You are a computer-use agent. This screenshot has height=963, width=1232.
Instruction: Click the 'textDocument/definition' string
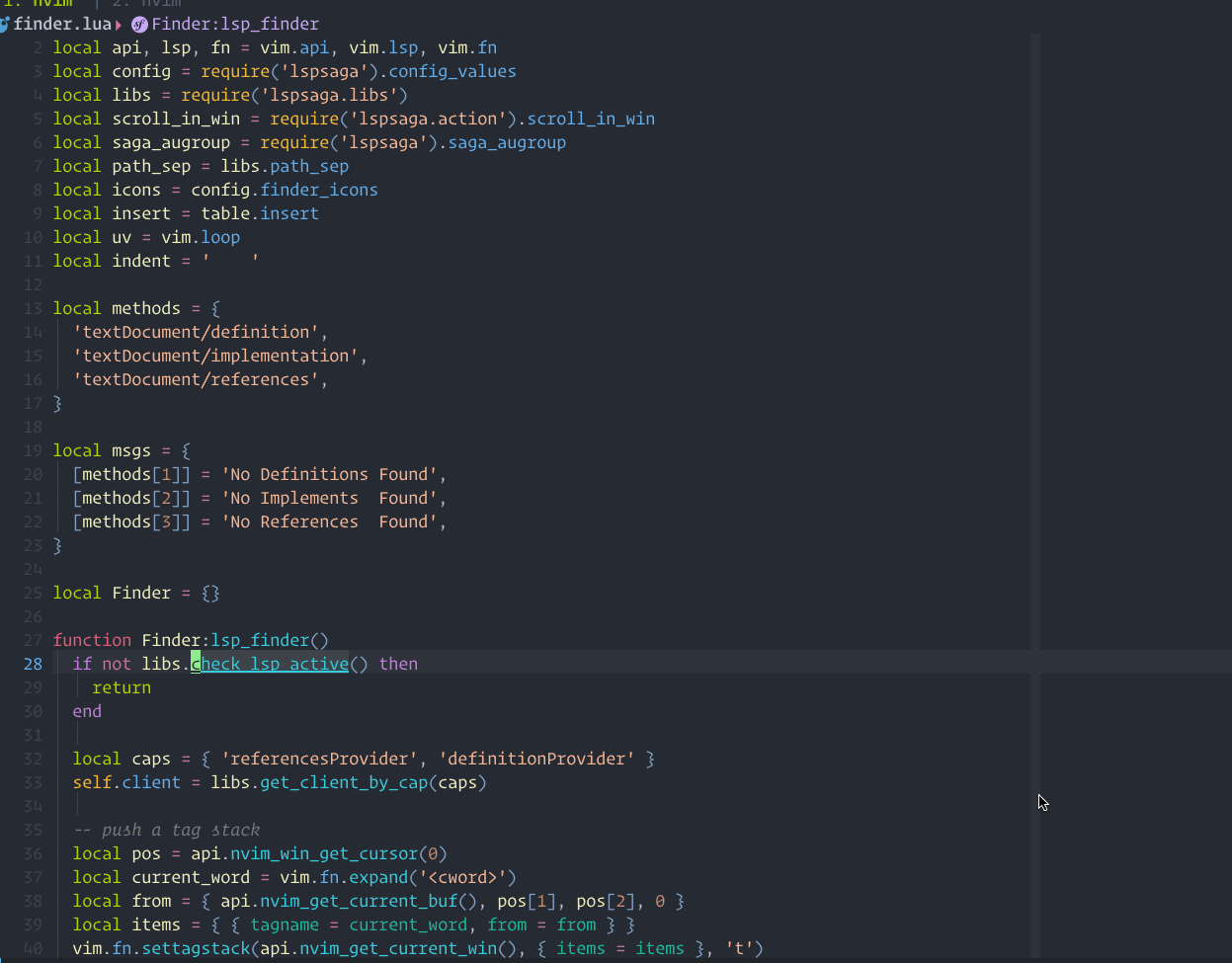click(196, 332)
